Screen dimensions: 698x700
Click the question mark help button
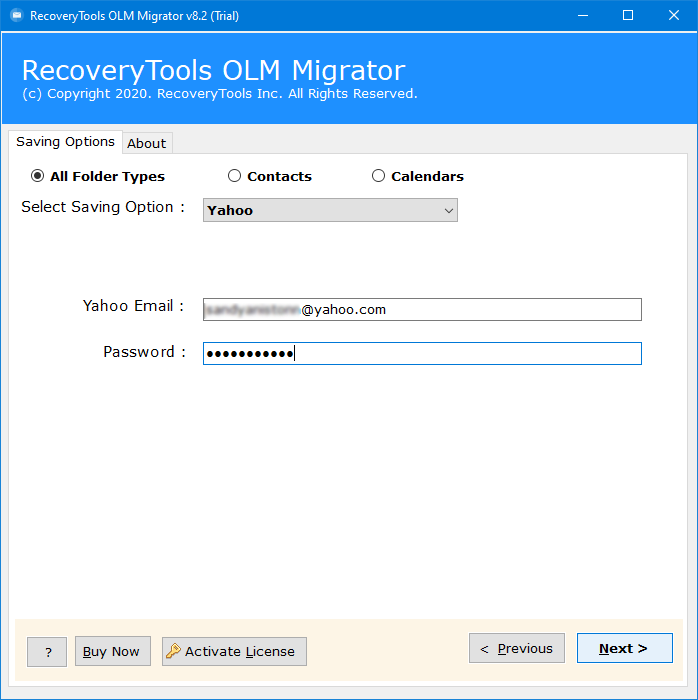coord(47,652)
